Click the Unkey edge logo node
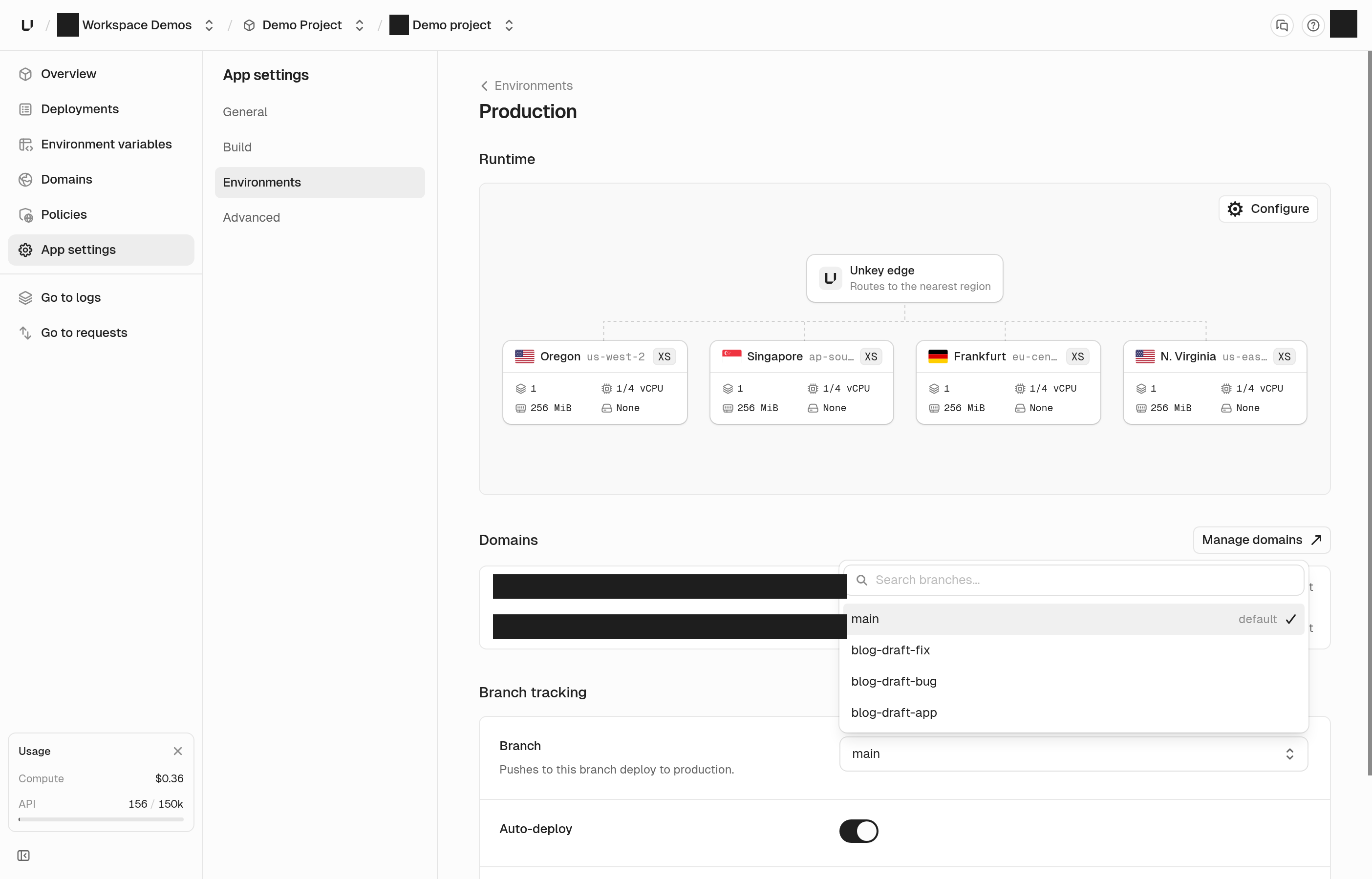The image size is (1372, 879). tap(830, 278)
